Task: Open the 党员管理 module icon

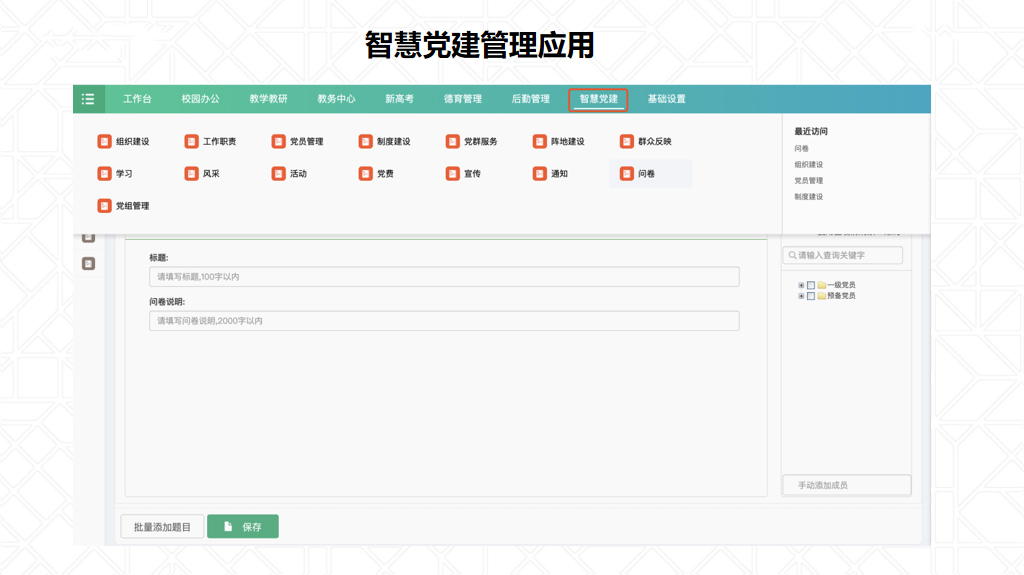Action: pos(279,142)
